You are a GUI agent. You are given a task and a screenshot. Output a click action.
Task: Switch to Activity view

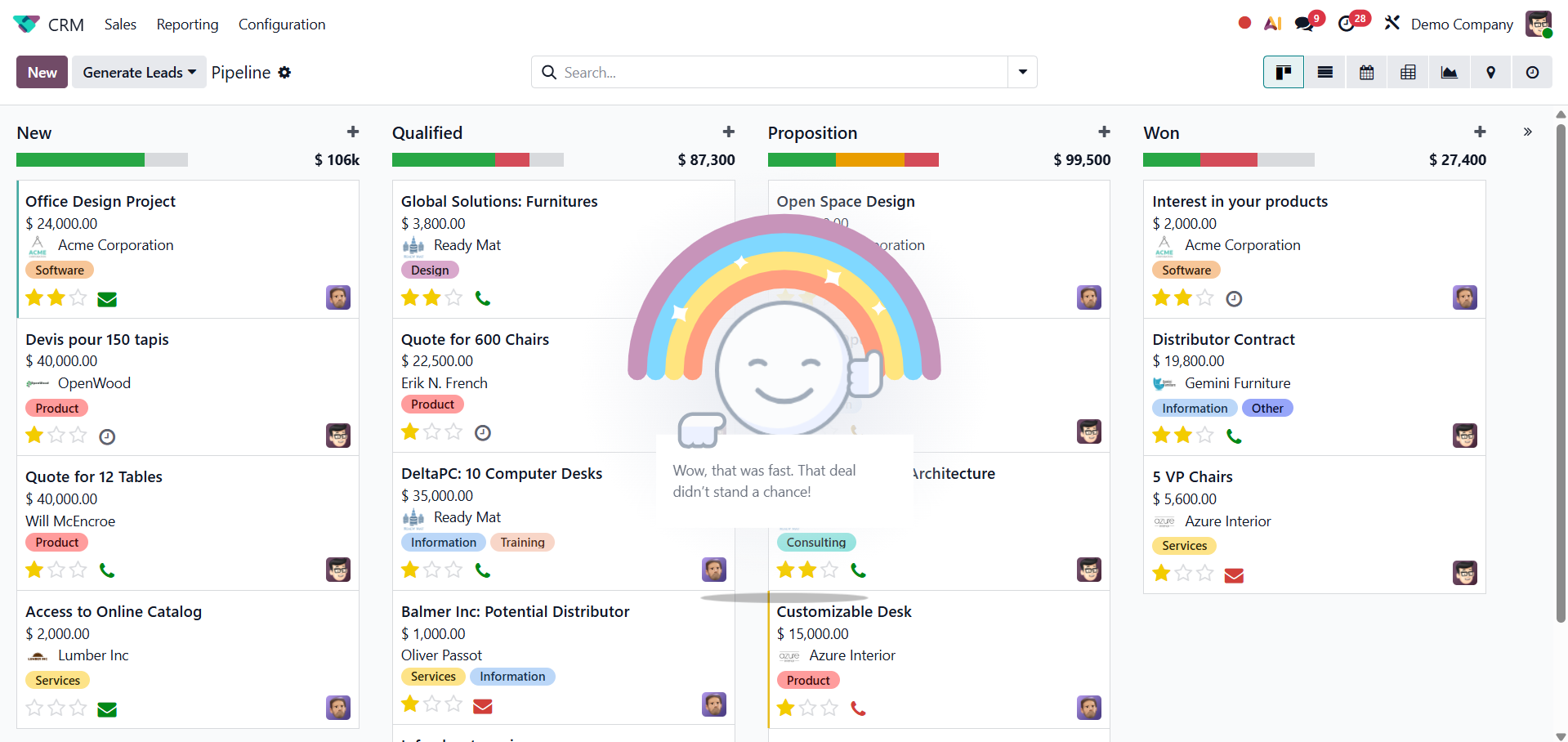(1533, 73)
